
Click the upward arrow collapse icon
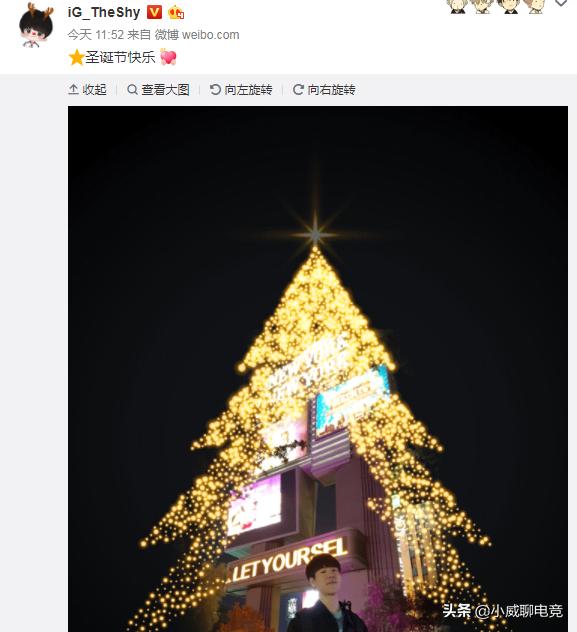(73, 89)
